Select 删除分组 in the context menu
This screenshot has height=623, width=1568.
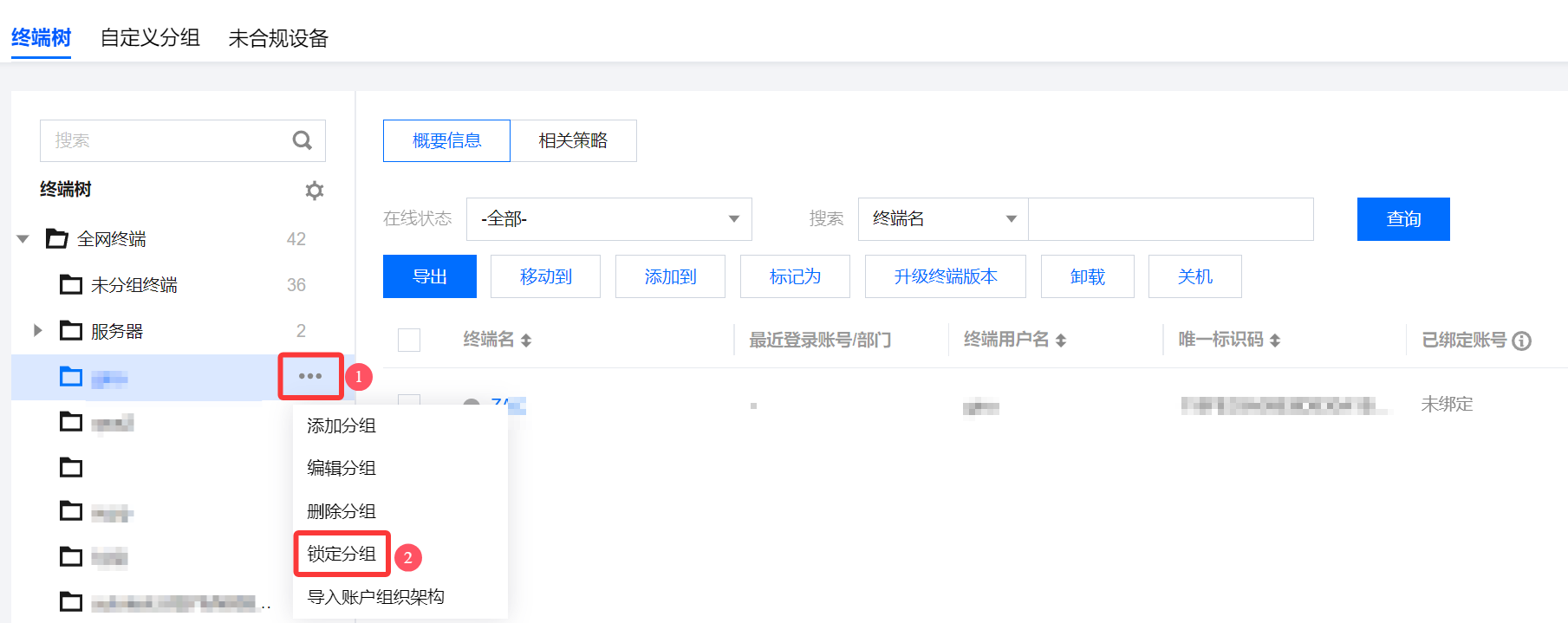click(x=342, y=511)
